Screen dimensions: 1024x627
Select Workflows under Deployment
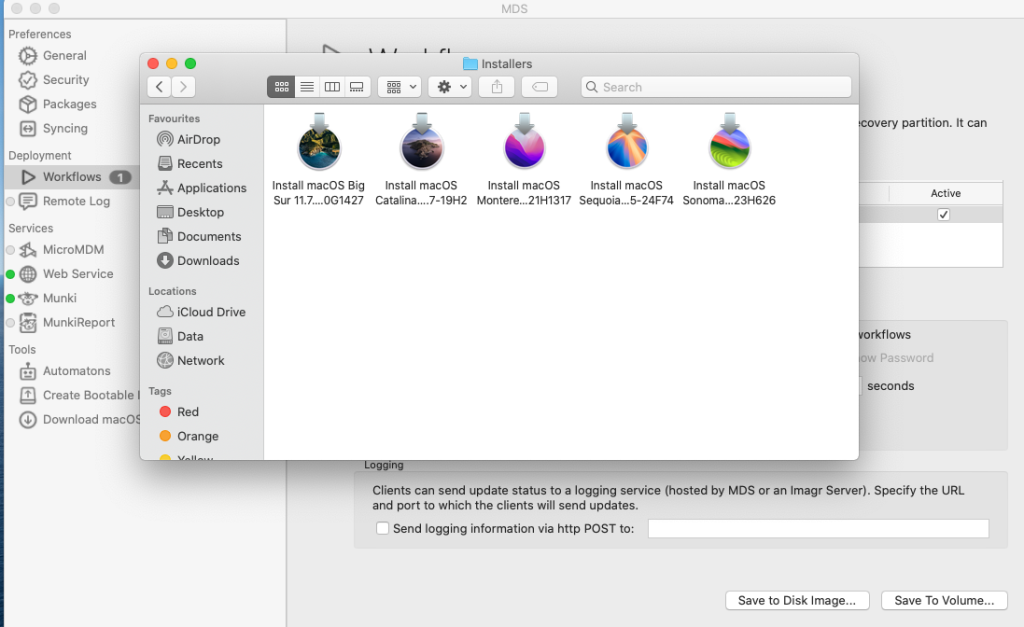pos(72,177)
